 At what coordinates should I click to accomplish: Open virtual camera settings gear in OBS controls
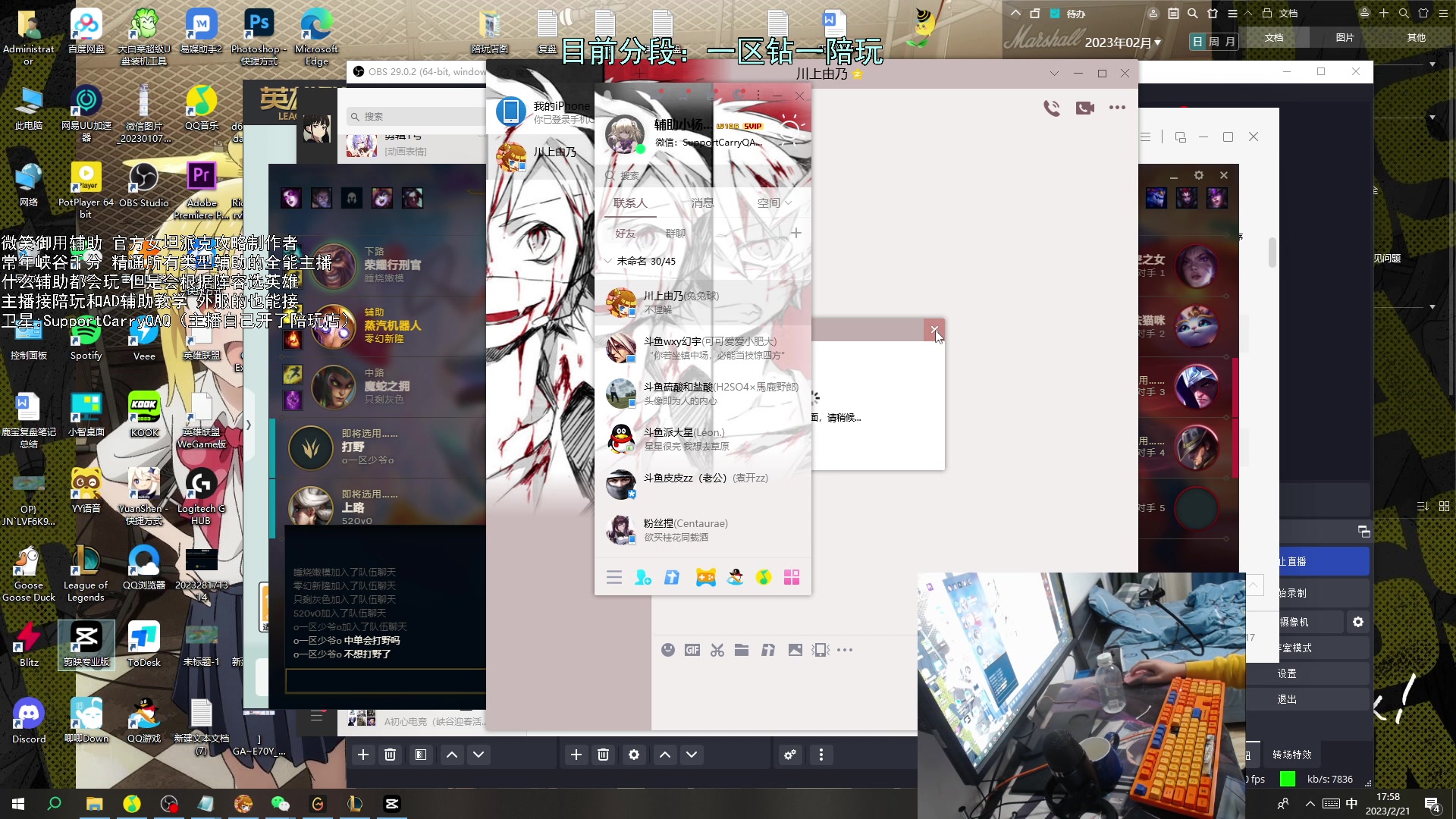tap(1358, 622)
